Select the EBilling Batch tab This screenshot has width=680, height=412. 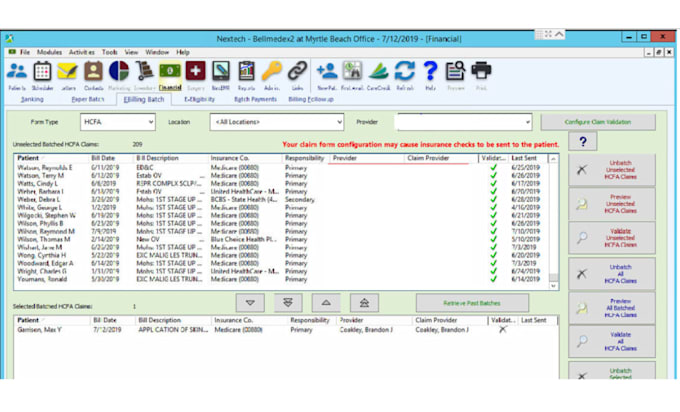pos(144,99)
